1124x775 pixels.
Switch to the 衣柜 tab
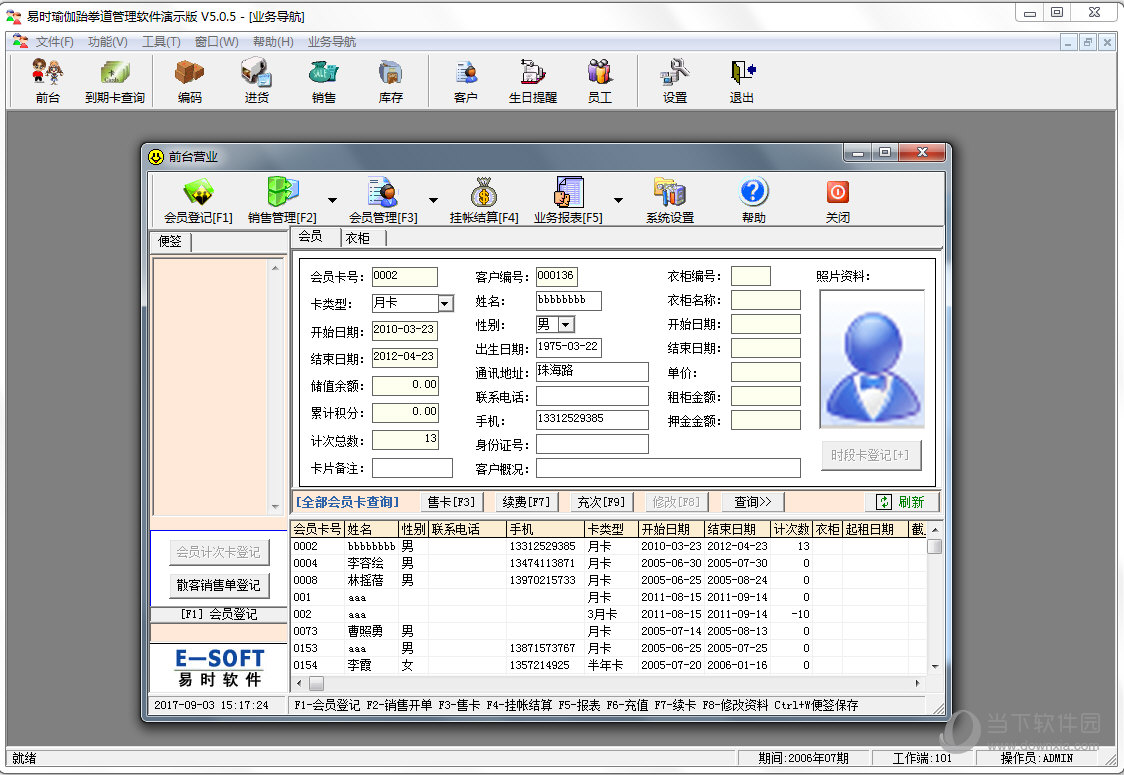pyautogui.click(x=358, y=238)
